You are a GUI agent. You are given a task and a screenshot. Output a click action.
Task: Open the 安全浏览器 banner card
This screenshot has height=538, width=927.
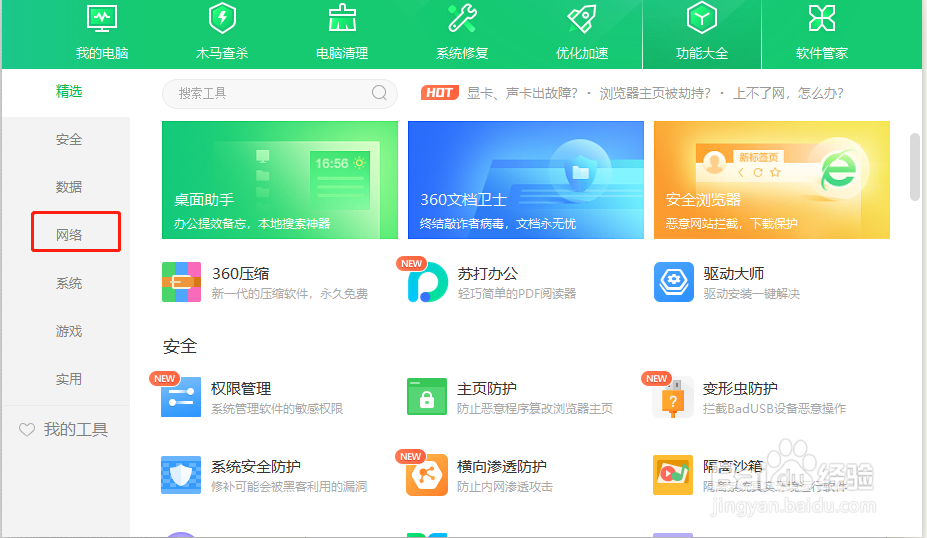(772, 180)
